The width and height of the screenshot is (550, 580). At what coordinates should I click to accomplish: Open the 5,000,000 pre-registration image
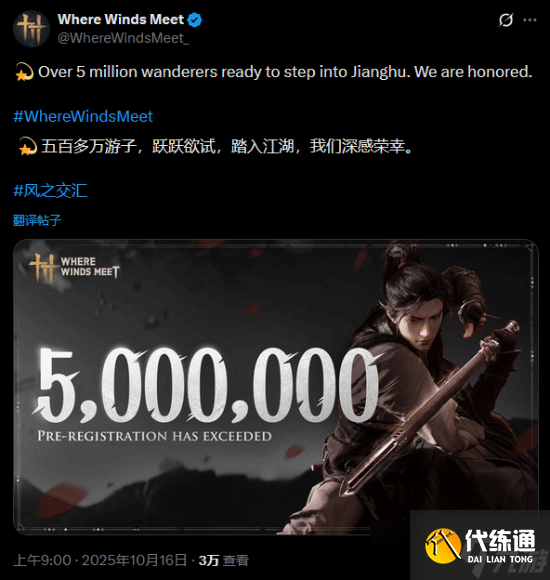tap(276, 387)
